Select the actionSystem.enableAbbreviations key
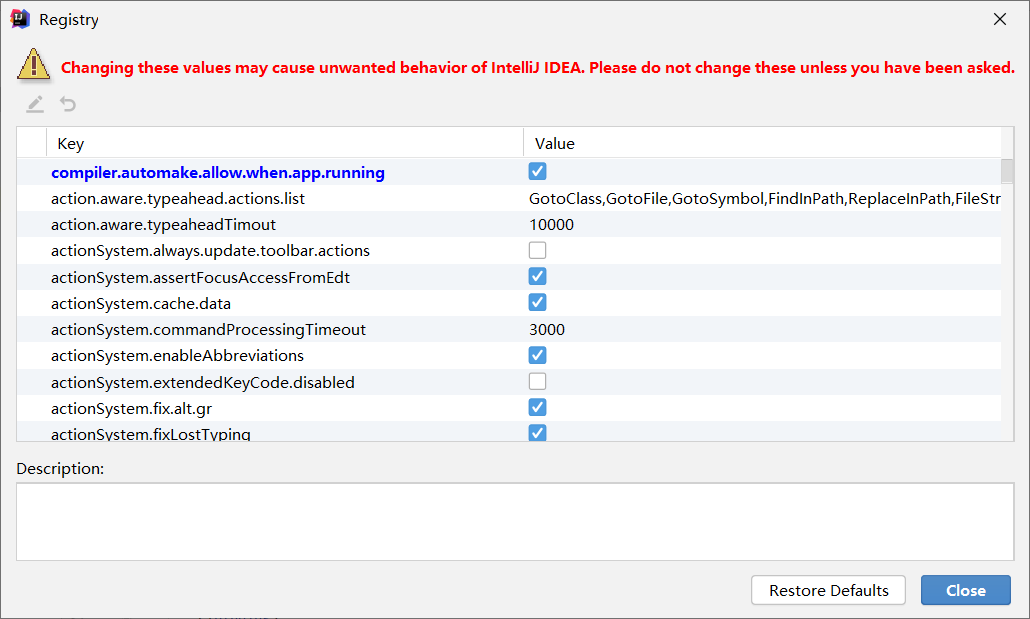This screenshot has width=1030, height=619. [x=177, y=355]
